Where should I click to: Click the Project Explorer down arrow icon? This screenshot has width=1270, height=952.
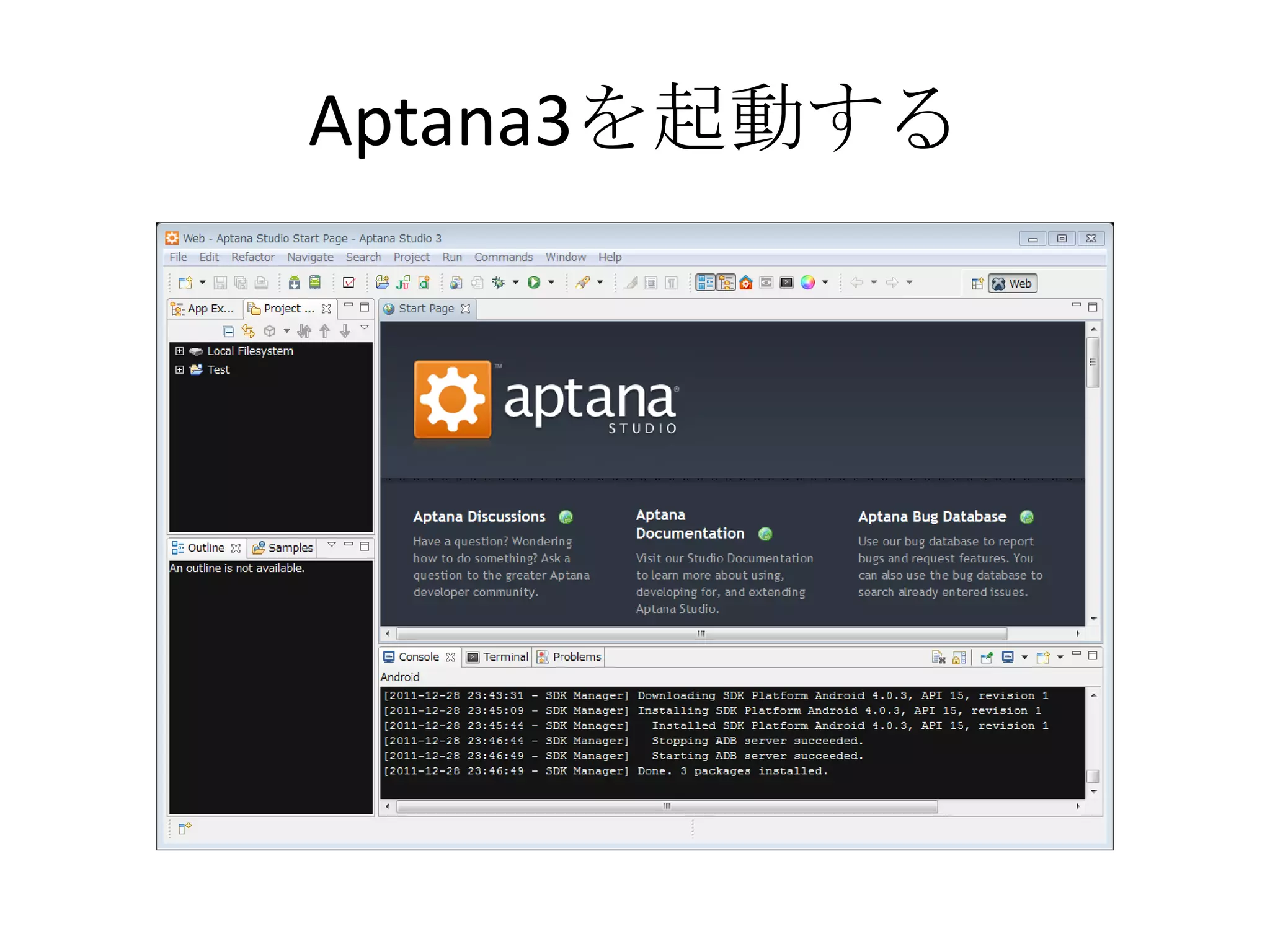click(x=345, y=332)
